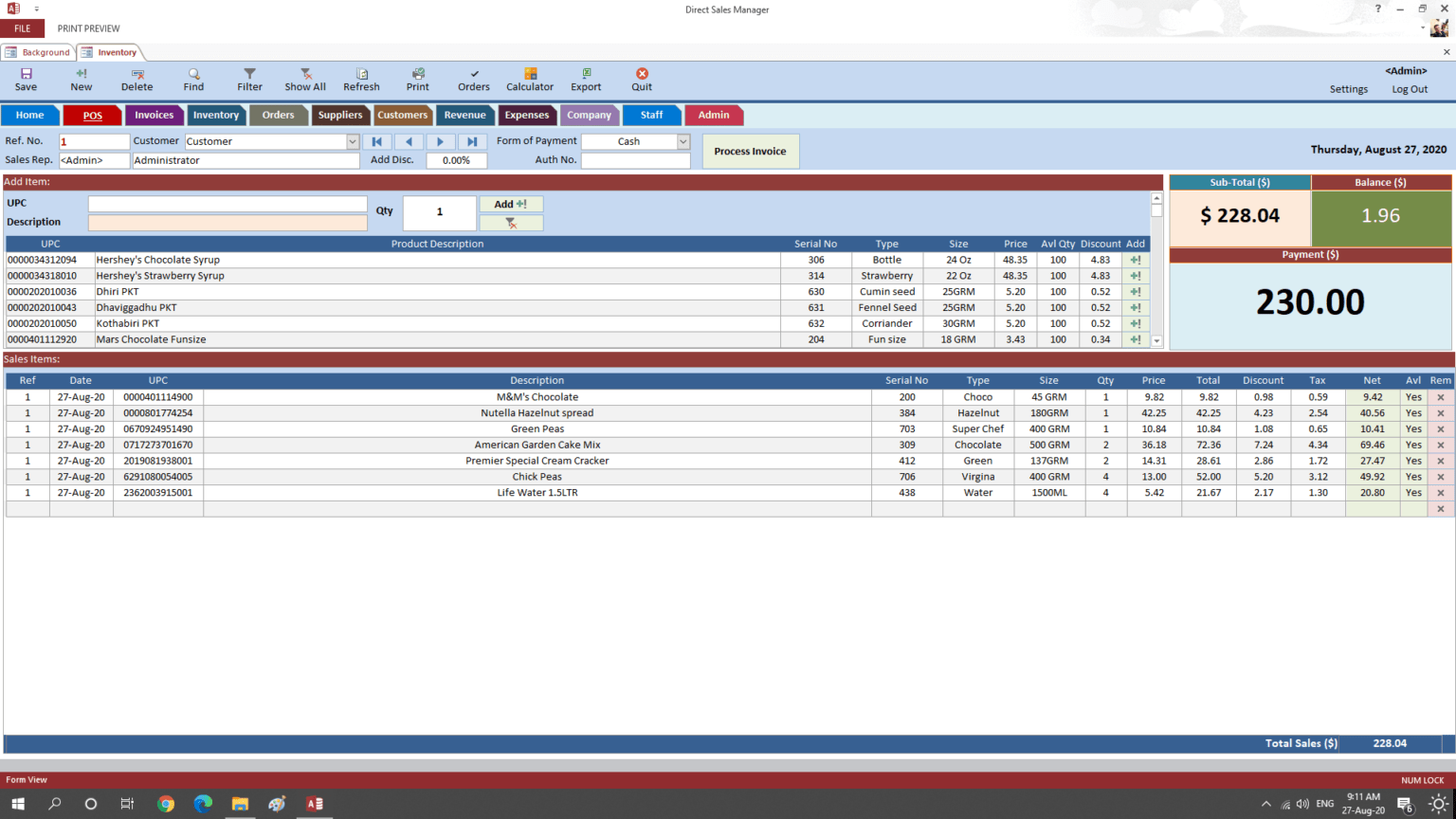
Task: Remove Life Water 1.5LTR from sales items
Action: pyautogui.click(x=1440, y=492)
